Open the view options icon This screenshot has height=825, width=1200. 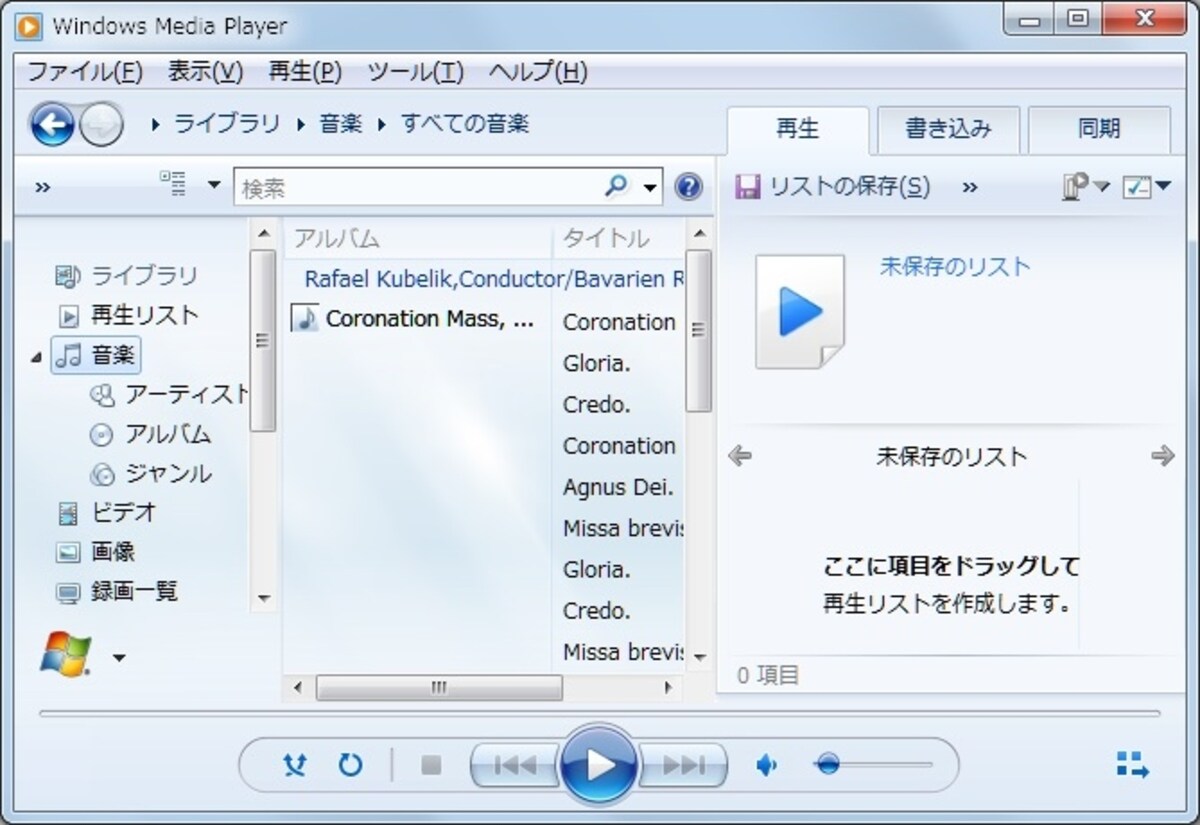click(x=173, y=184)
